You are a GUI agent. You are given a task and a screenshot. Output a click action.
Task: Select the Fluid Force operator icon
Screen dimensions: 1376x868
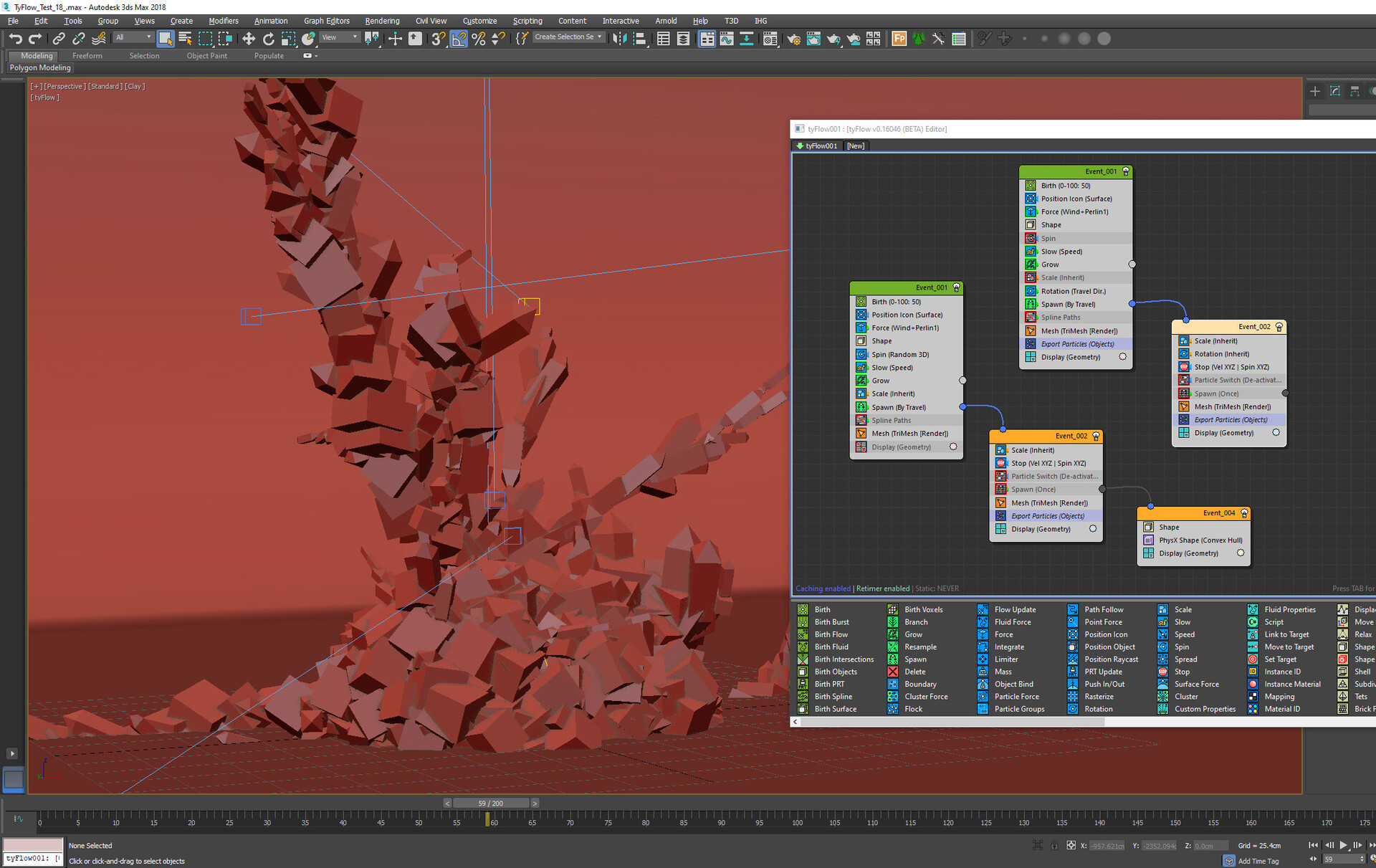[983, 622]
